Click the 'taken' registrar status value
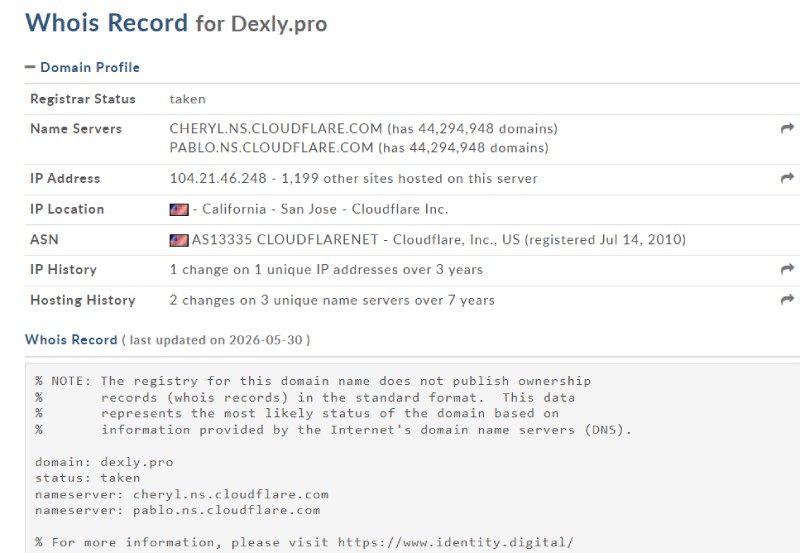The image size is (800, 553). tap(187, 99)
